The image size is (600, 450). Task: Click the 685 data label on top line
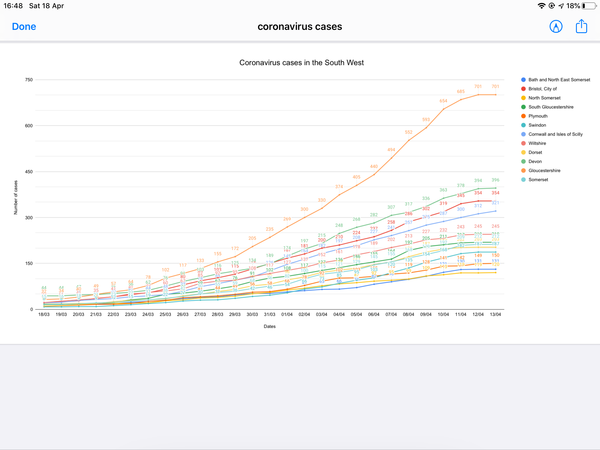click(x=461, y=91)
